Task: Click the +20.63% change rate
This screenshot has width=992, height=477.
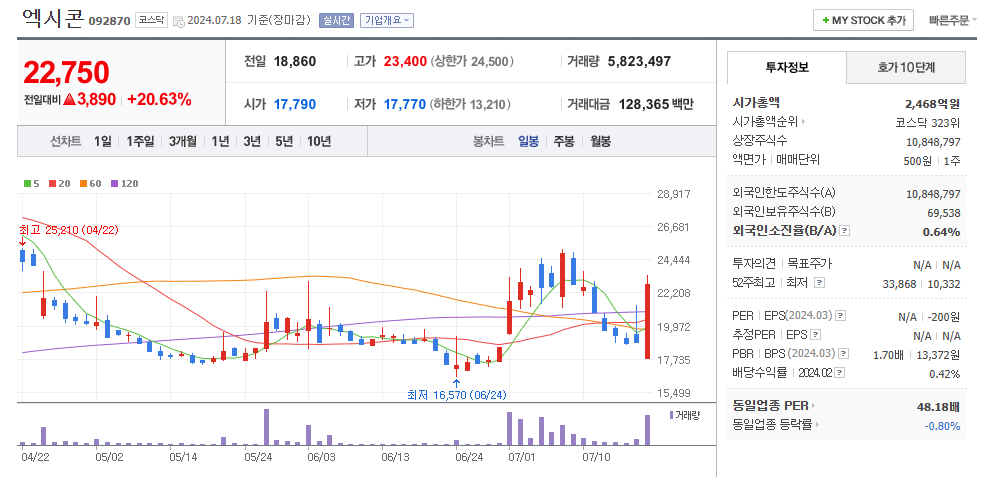Action: coord(159,99)
